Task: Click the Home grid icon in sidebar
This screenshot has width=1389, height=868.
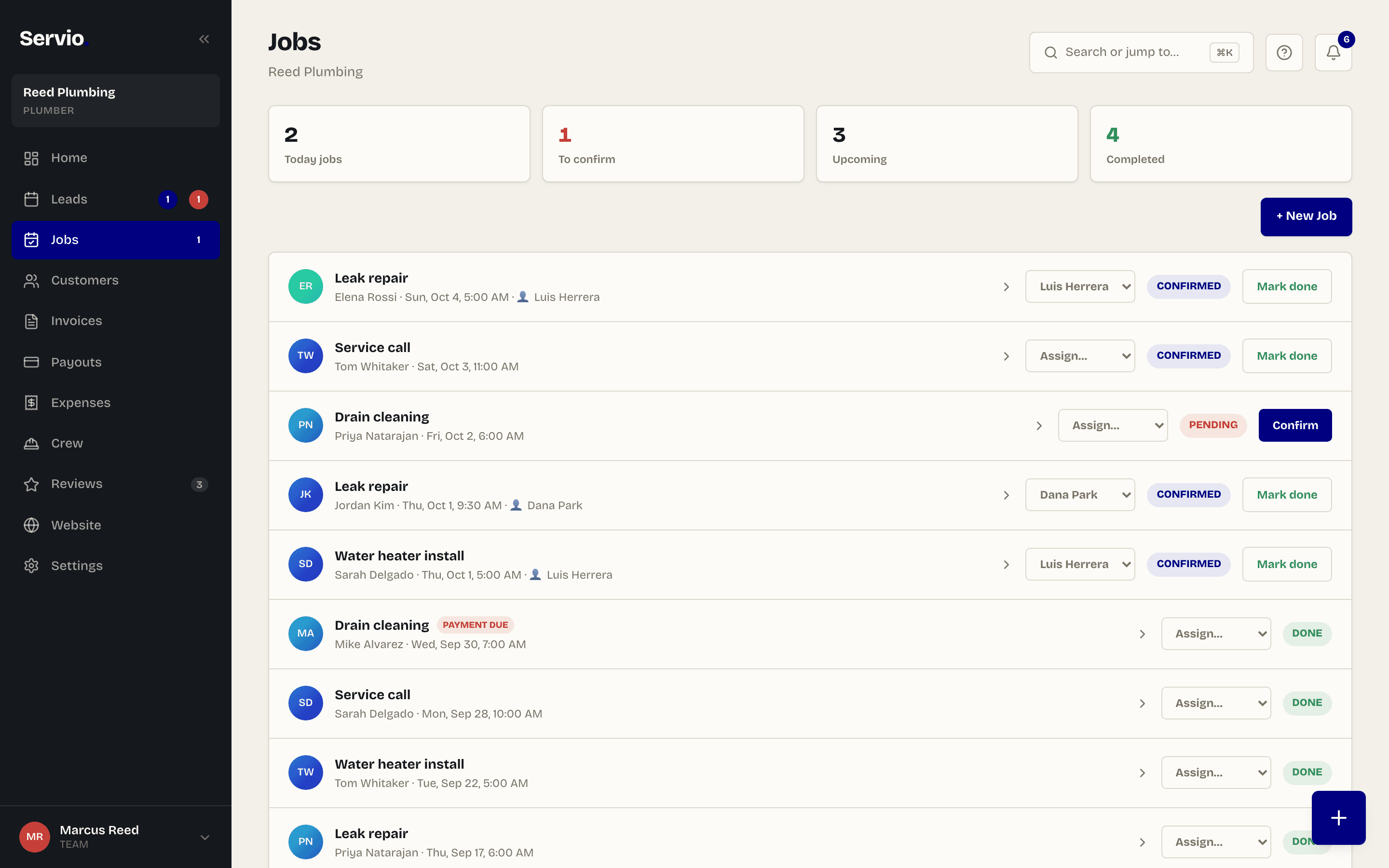Action: tap(31, 158)
